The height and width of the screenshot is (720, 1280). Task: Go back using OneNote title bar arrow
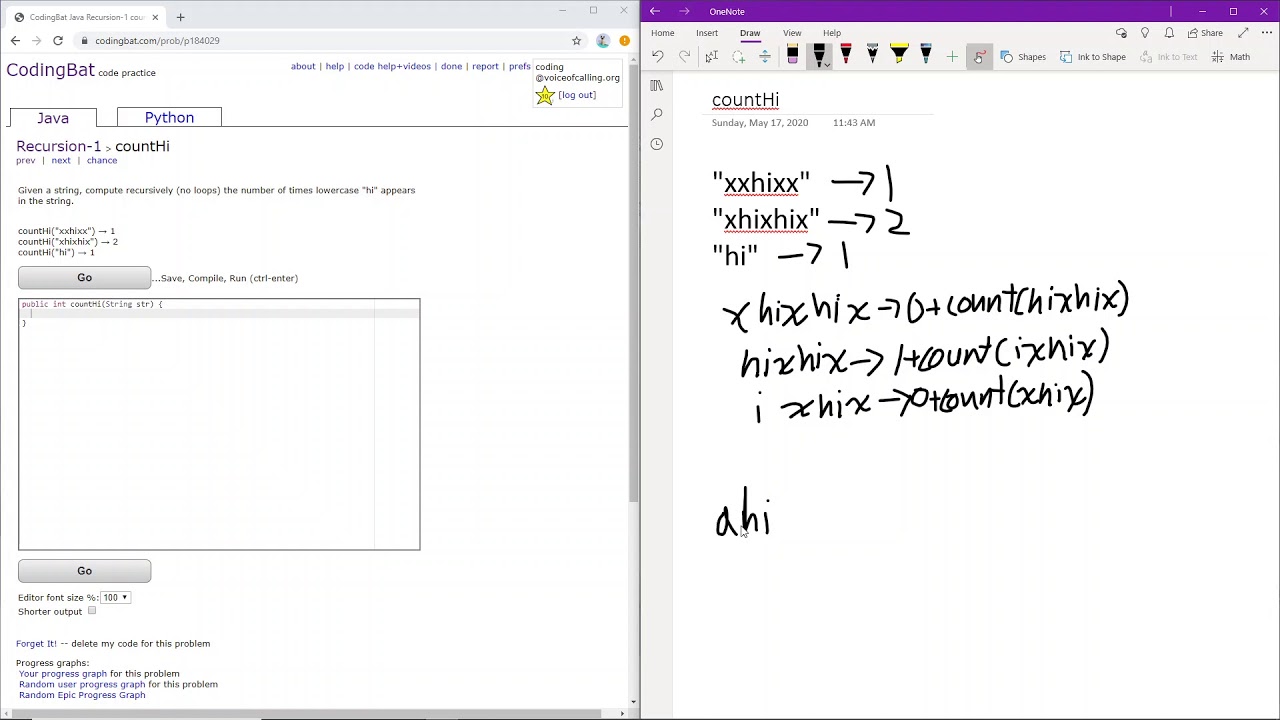coord(655,11)
